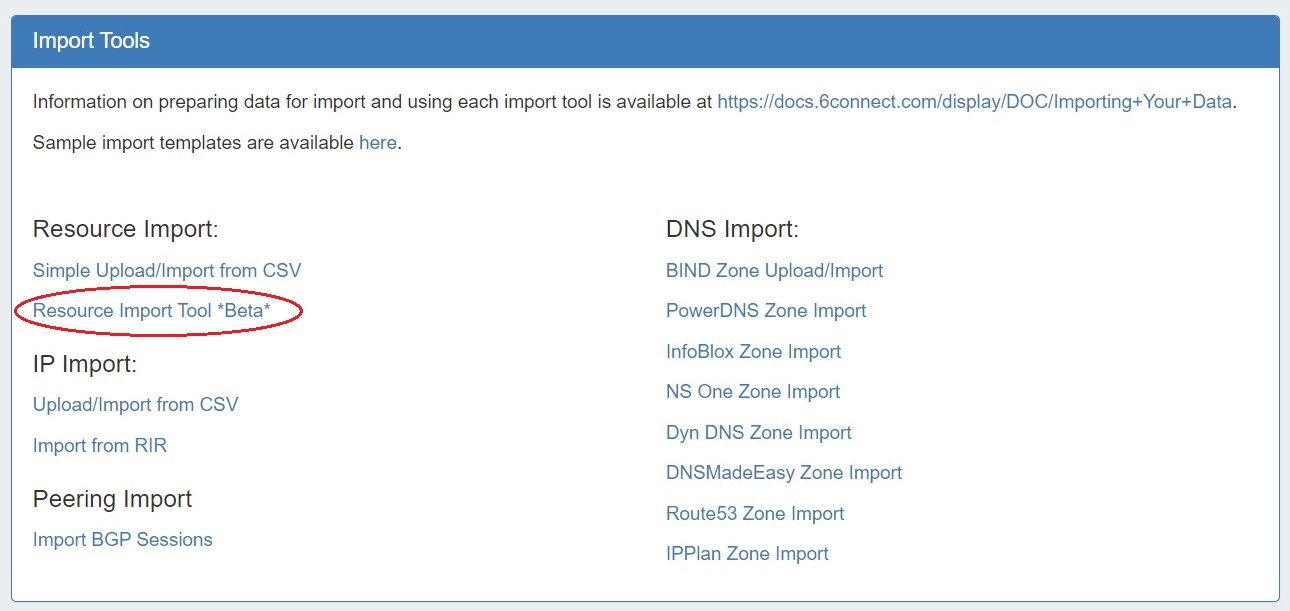Open InfoBlox Zone Import
This screenshot has height=611, width=1290.
[x=753, y=352]
